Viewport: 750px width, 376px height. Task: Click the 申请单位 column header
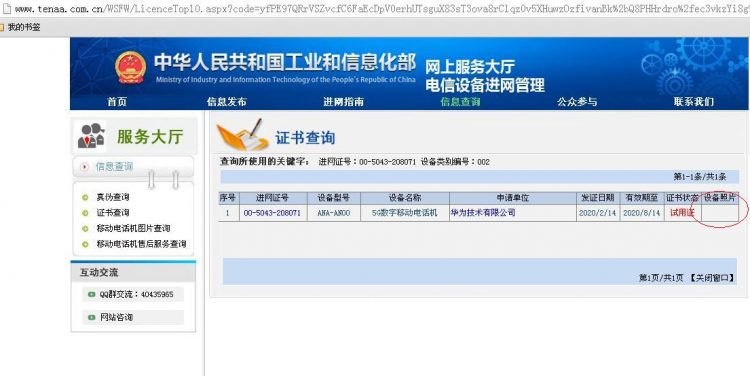[513, 198]
